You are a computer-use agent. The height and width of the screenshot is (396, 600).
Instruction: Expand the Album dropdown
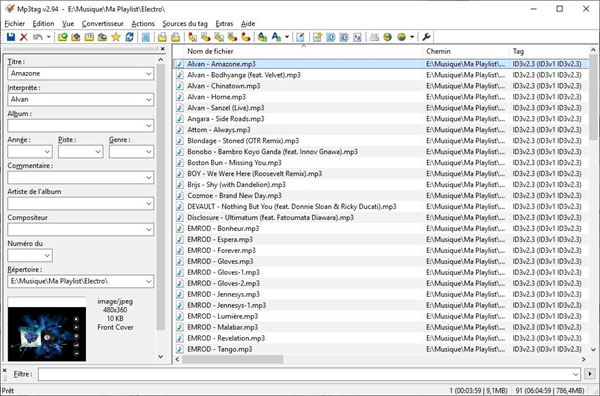pyautogui.click(x=149, y=125)
